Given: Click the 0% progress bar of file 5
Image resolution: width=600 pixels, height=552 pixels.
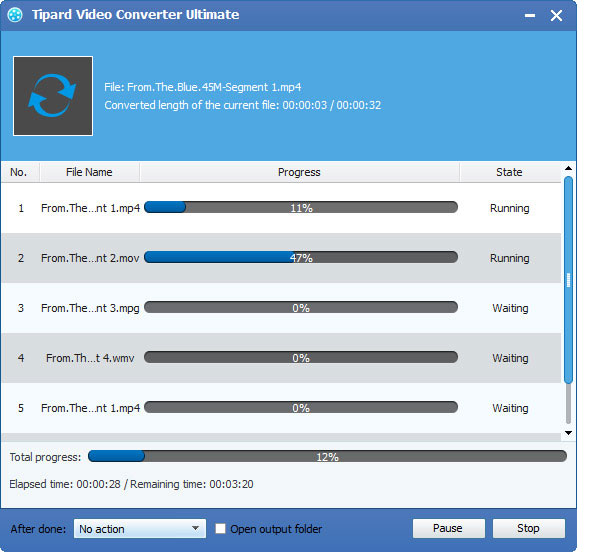Looking at the screenshot, I should [x=301, y=407].
